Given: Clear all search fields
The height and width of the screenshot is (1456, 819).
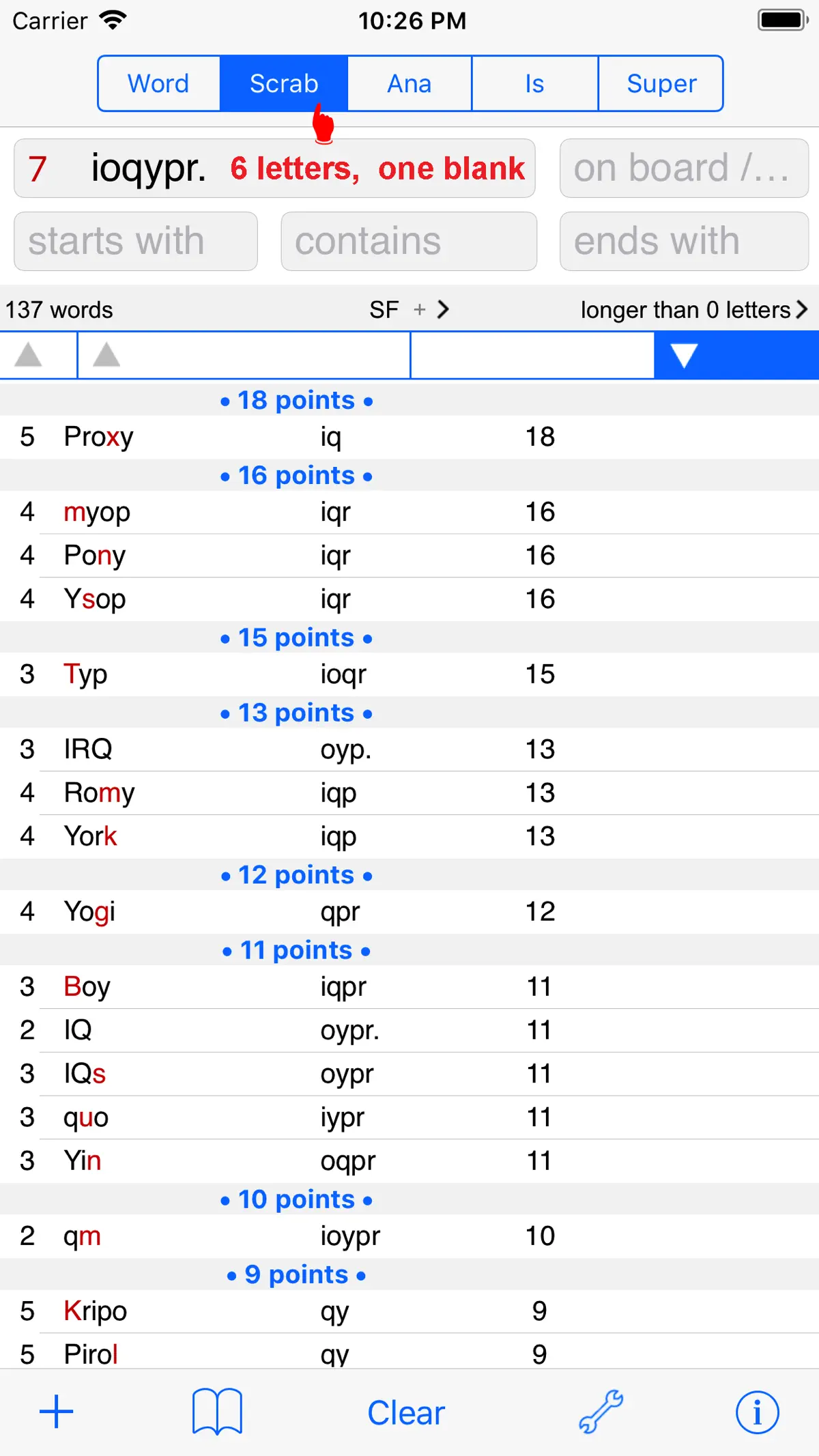Looking at the screenshot, I should coord(406,1413).
